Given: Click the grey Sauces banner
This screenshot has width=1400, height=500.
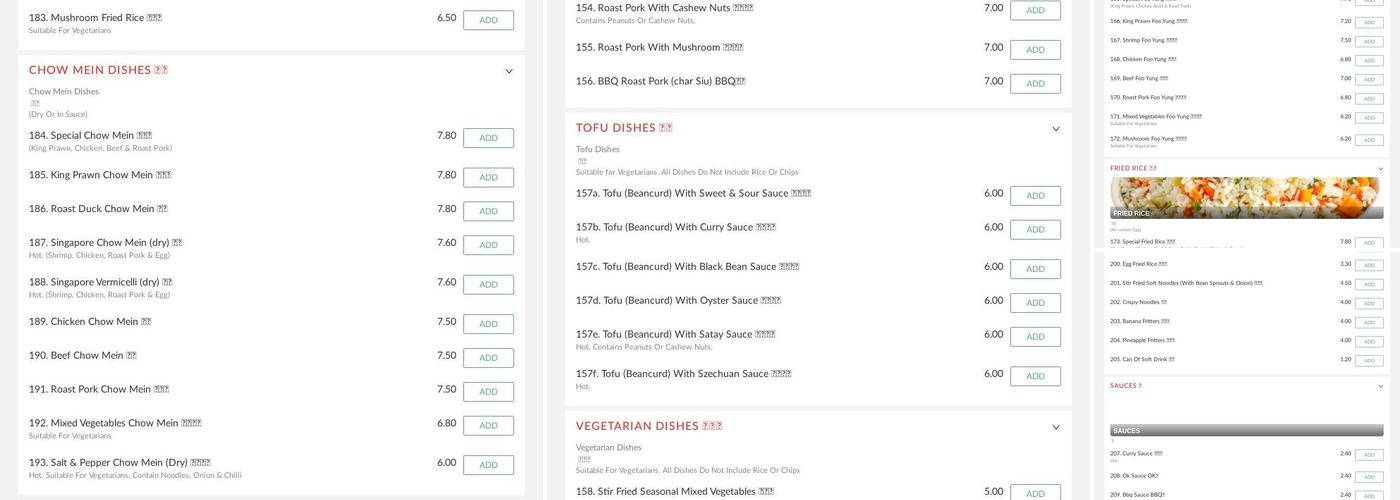Looking at the screenshot, I should pos(1246,430).
